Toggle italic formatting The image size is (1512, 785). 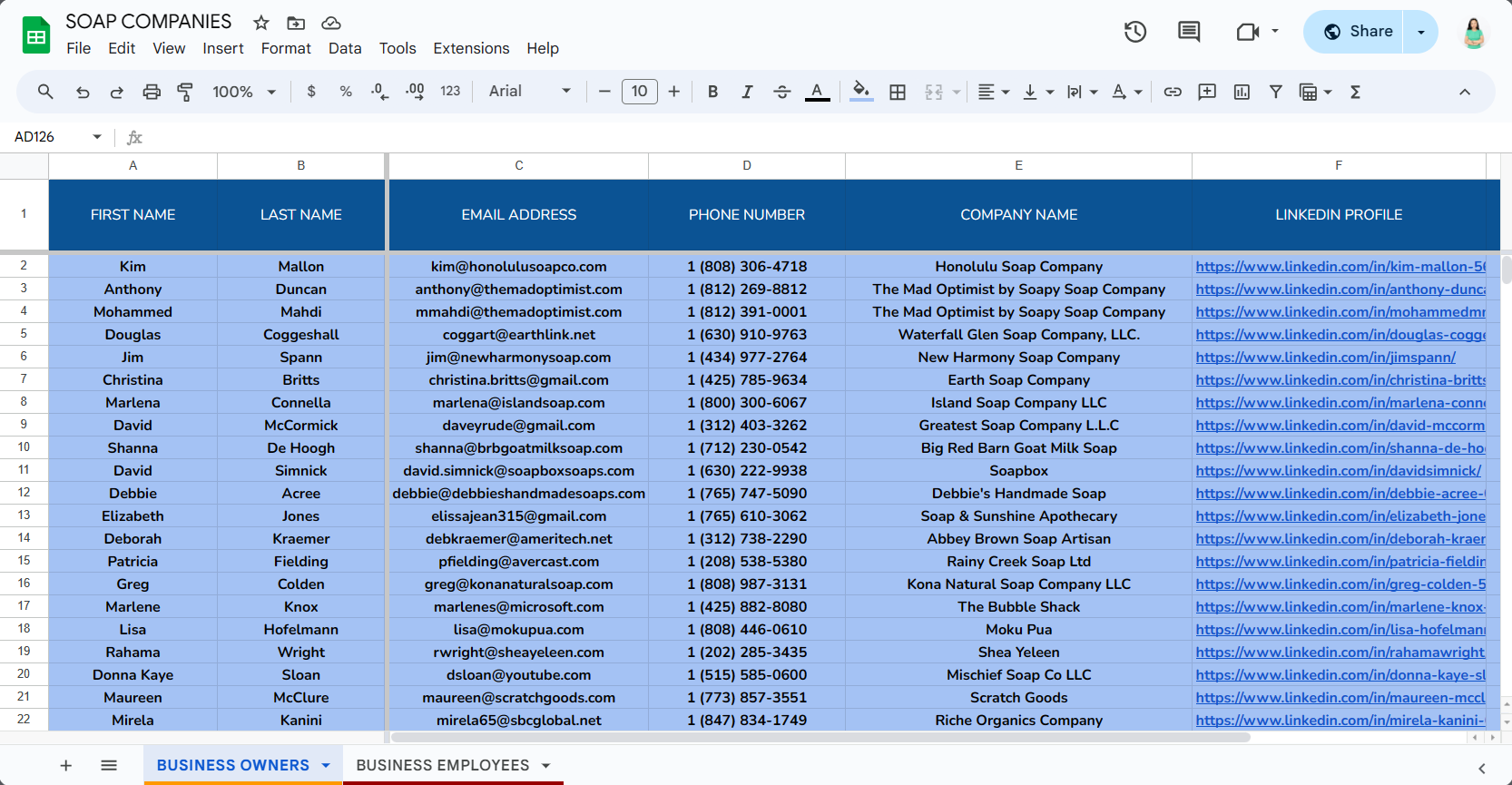click(747, 92)
